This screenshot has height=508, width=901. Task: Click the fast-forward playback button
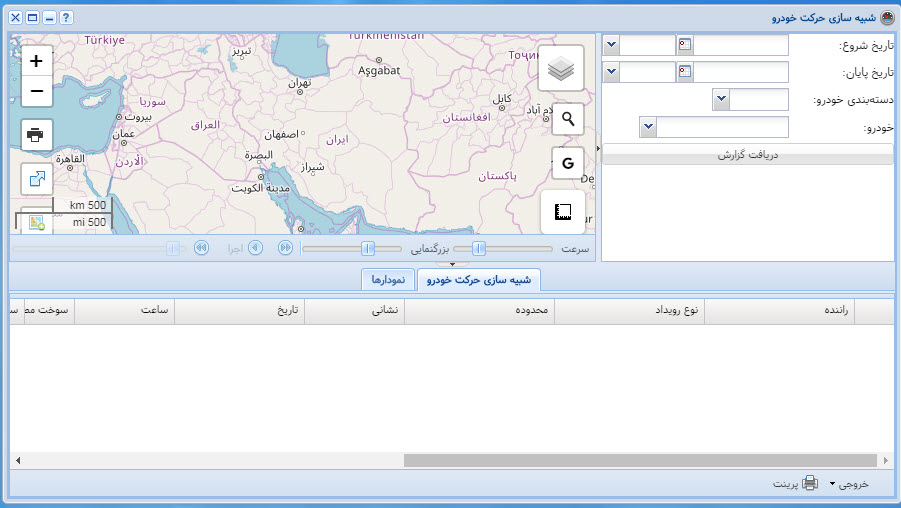click(285, 248)
